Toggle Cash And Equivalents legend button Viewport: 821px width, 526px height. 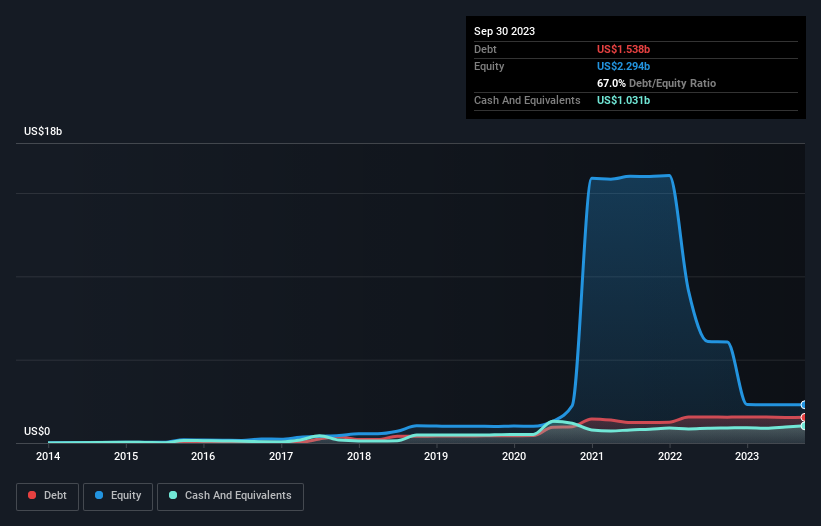click(230, 496)
